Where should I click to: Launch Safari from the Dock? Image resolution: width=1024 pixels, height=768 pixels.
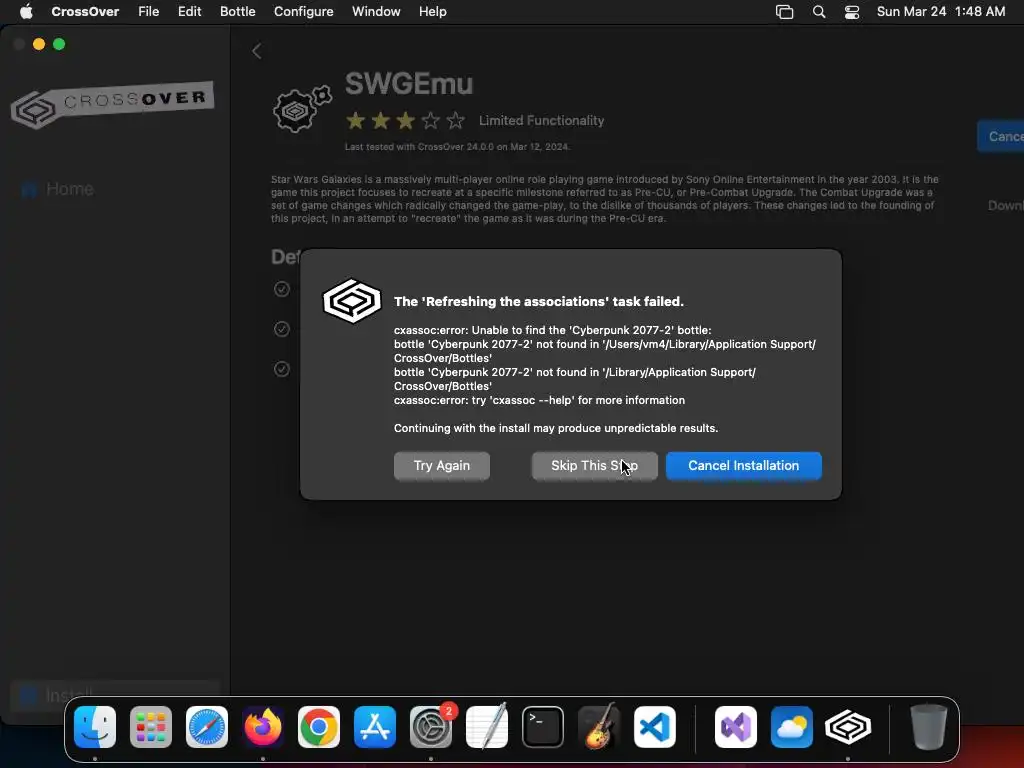click(x=207, y=727)
